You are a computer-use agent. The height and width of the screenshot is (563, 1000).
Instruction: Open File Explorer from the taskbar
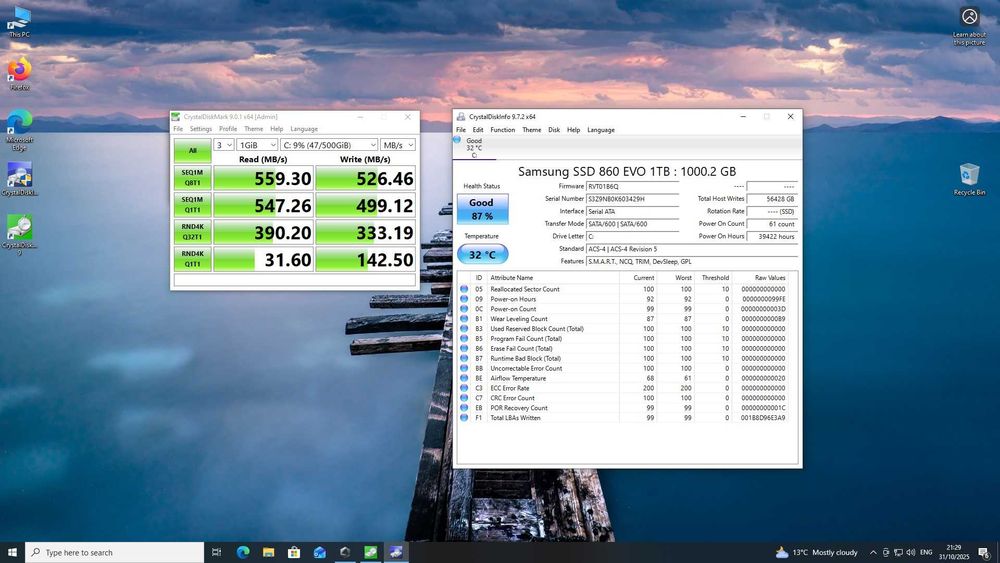coord(268,552)
